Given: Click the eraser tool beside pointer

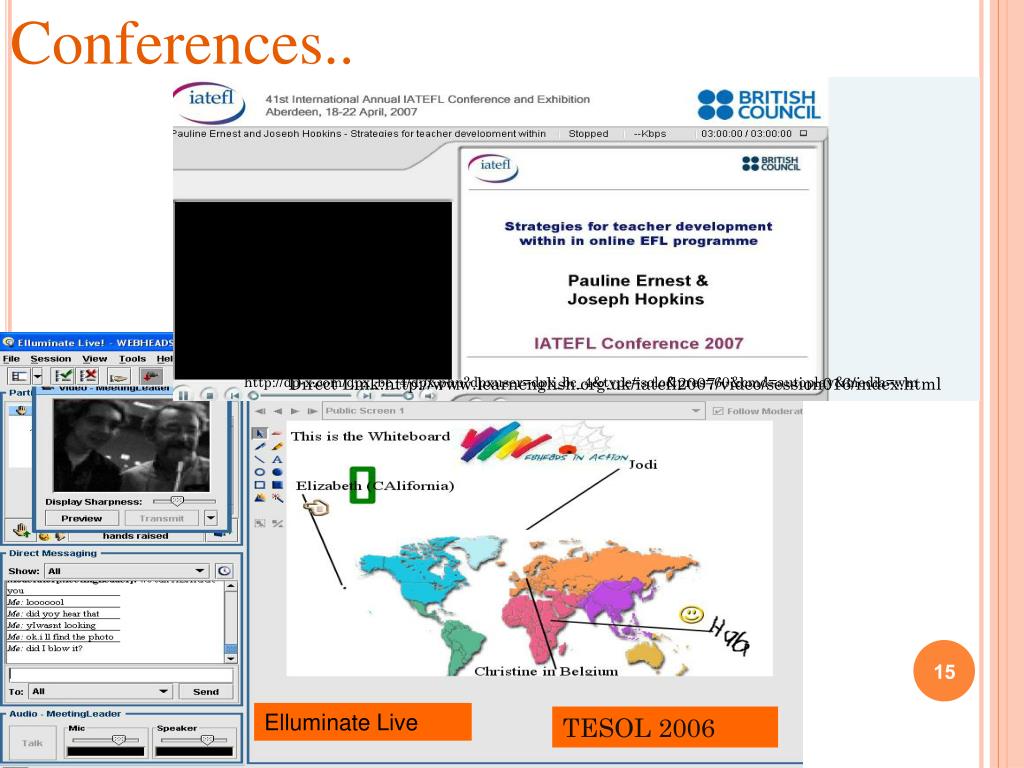Looking at the screenshot, I should pyautogui.click(x=278, y=433).
